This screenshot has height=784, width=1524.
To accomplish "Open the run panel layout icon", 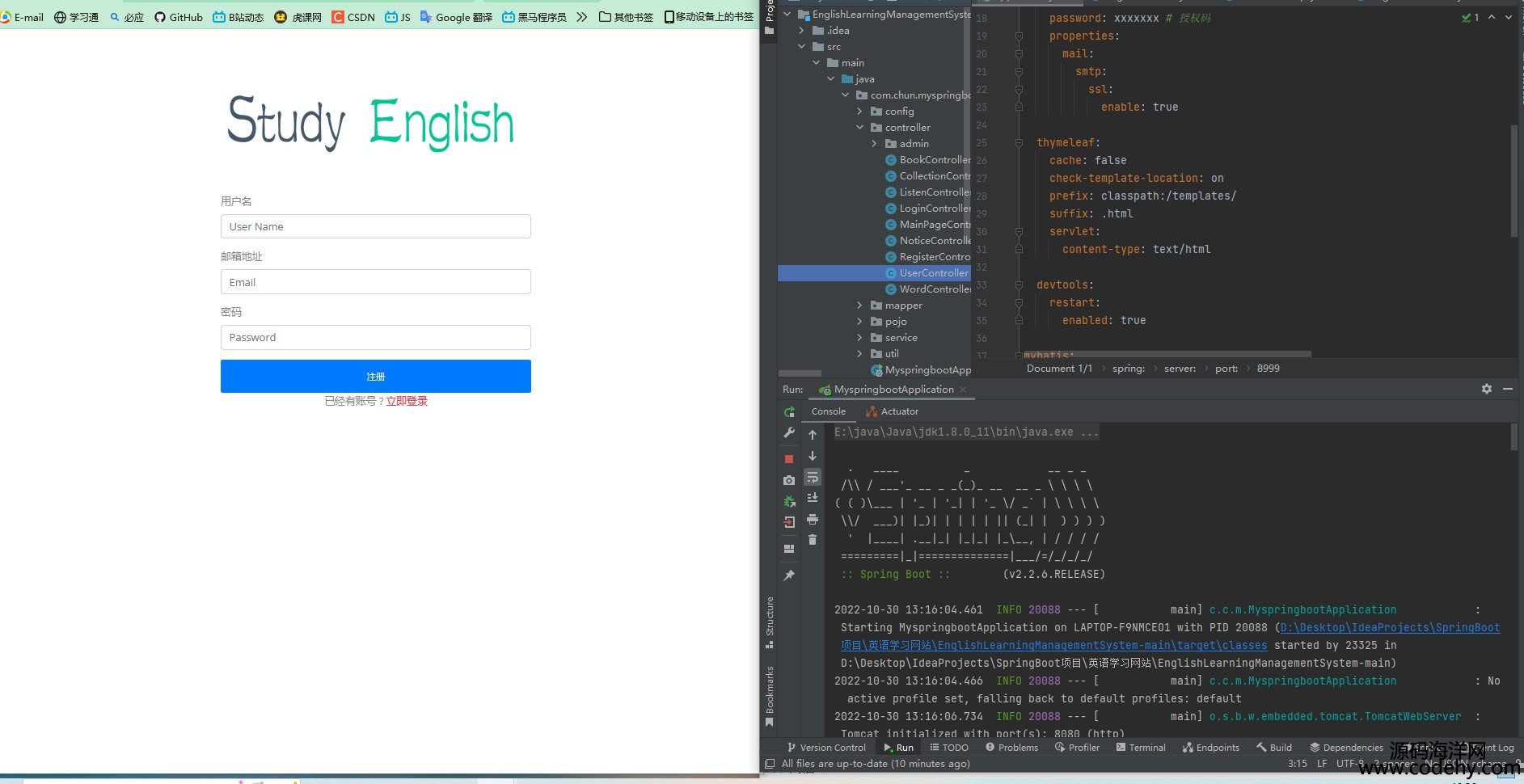I will [x=789, y=549].
